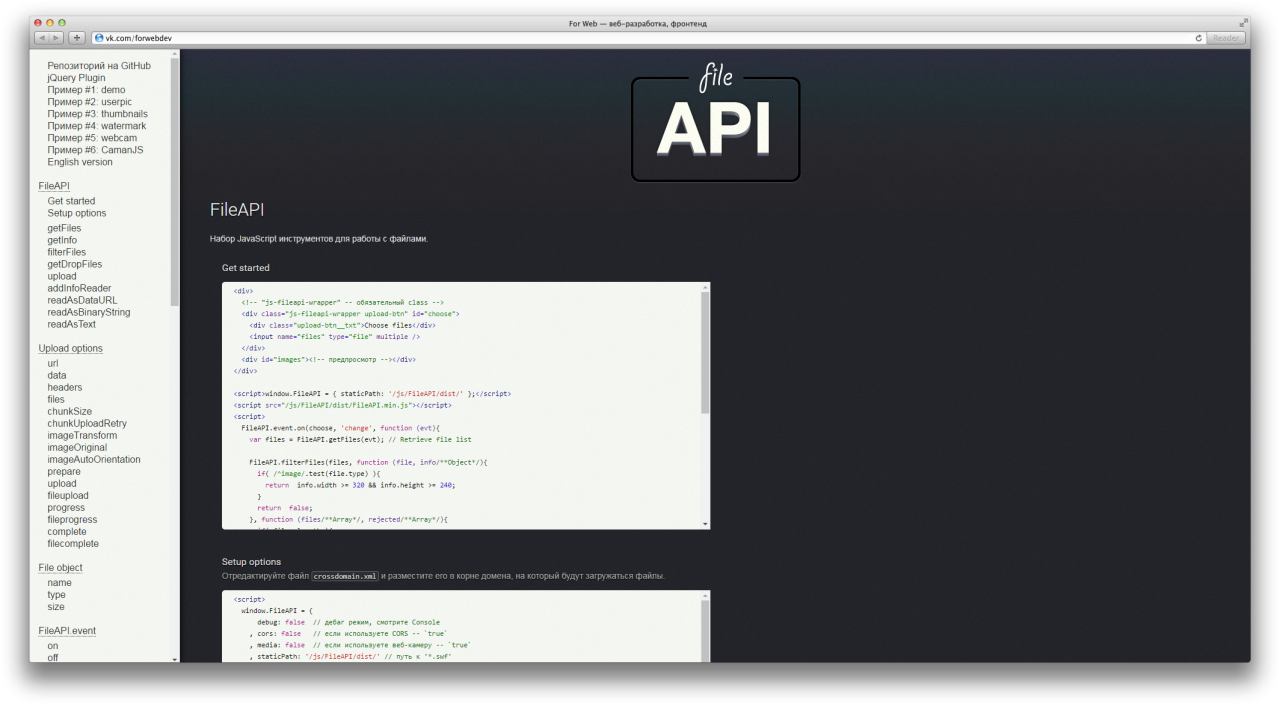
Task: Click the crossdomain.xml inline code text
Action: 345,576
